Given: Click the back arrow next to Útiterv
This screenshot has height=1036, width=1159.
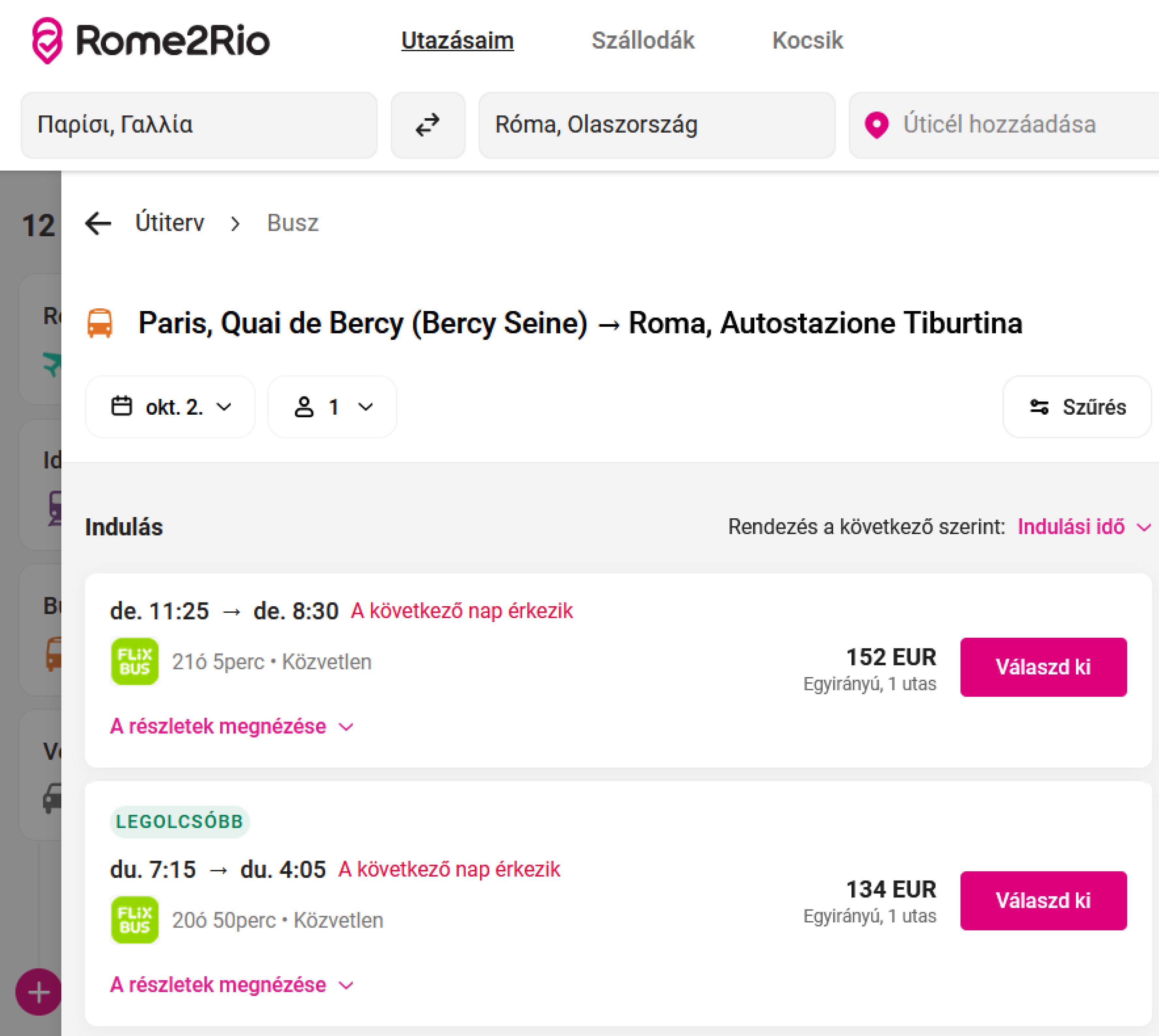Looking at the screenshot, I should click(x=98, y=223).
